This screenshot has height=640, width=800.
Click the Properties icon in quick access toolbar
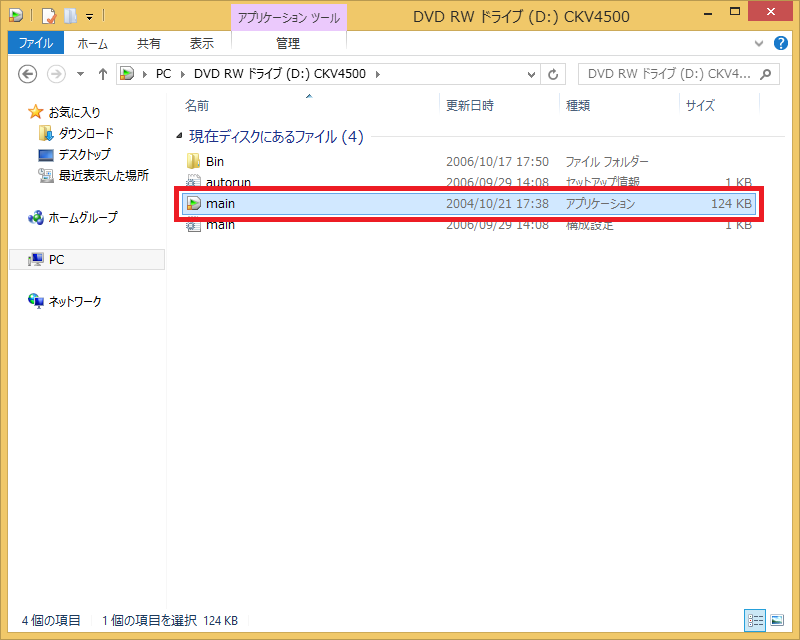(x=48, y=16)
